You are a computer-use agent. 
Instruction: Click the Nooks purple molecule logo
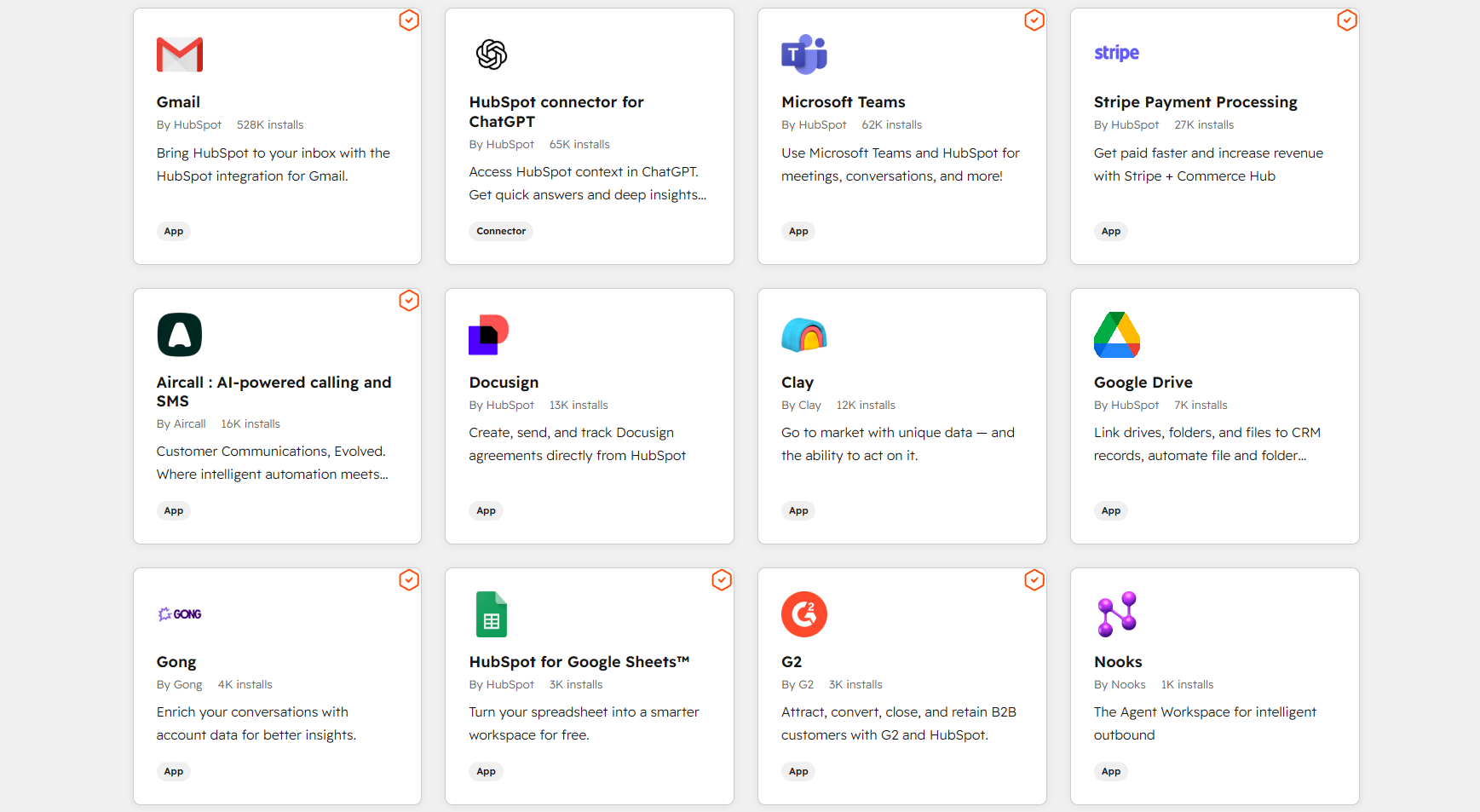coord(1117,614)
